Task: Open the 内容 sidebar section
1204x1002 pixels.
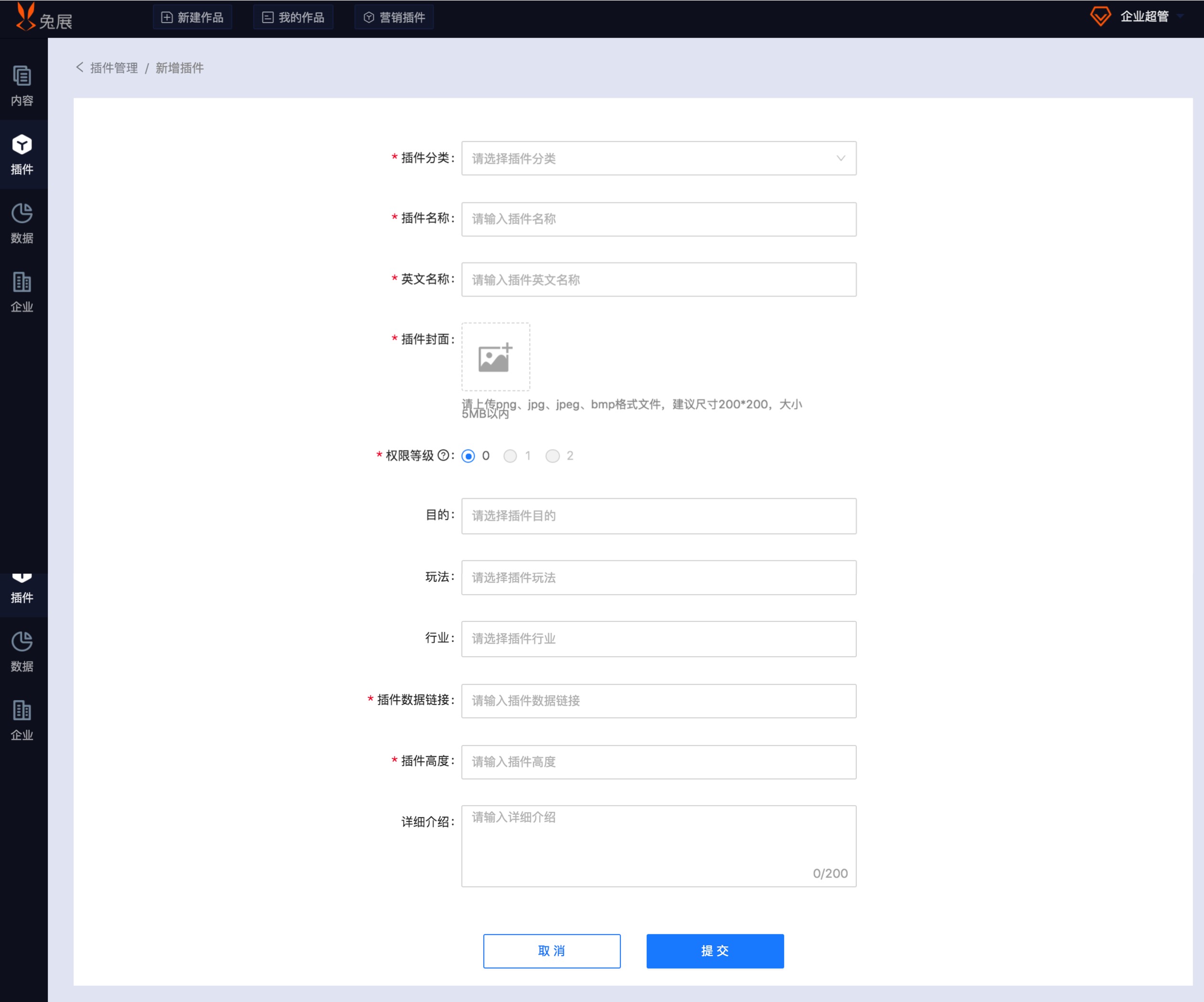Action: [x=22, y=86]
